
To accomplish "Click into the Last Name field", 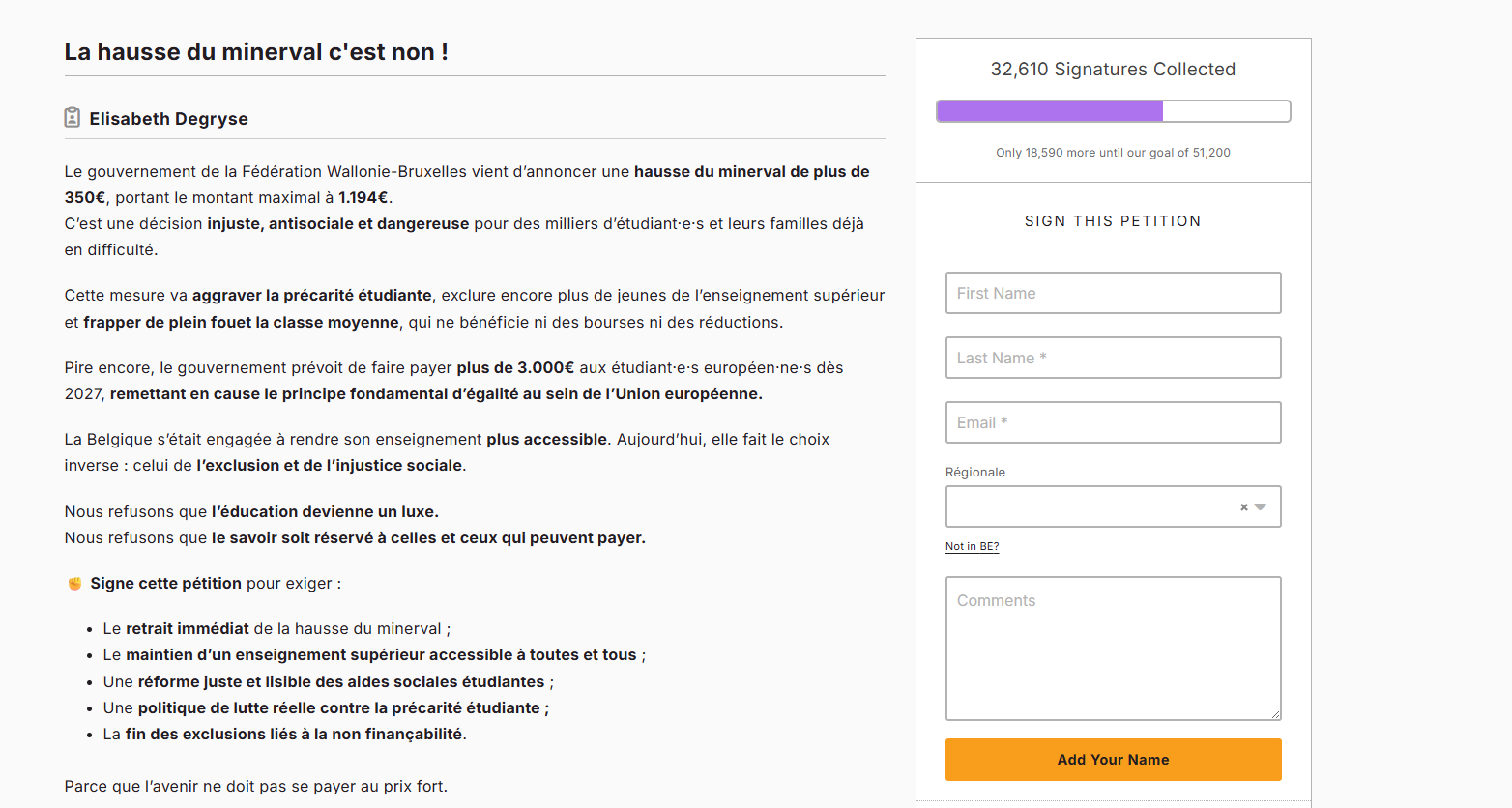I will coord(1113,358).
